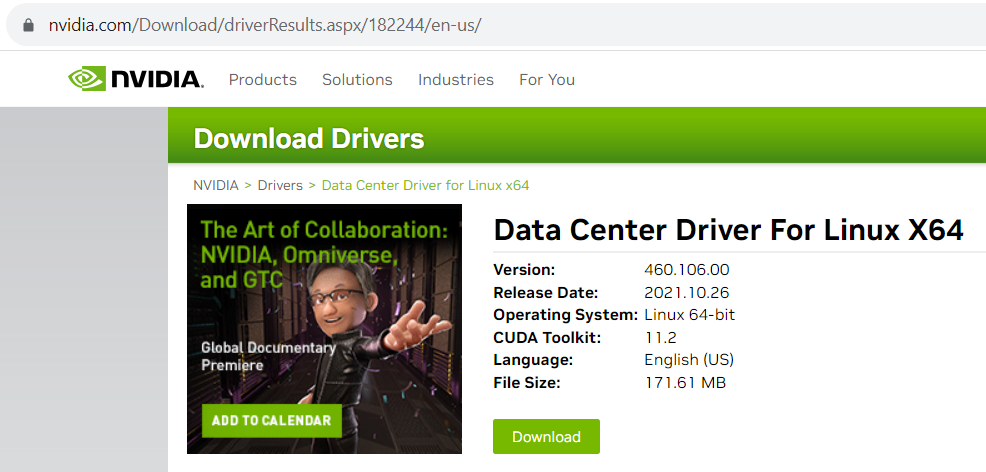Click the browser address bar URL
986x472 pixels.
(x=265, y=26)
